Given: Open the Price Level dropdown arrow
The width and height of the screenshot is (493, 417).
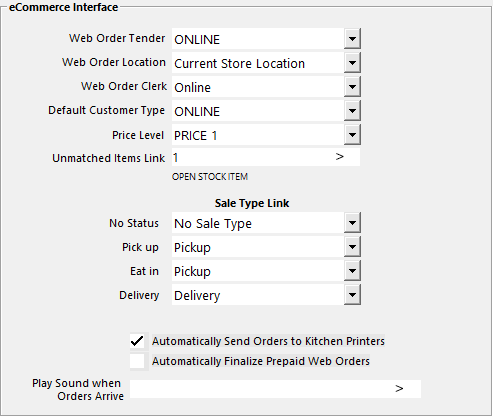Looking at the screenshot, I should click(352, 135).
